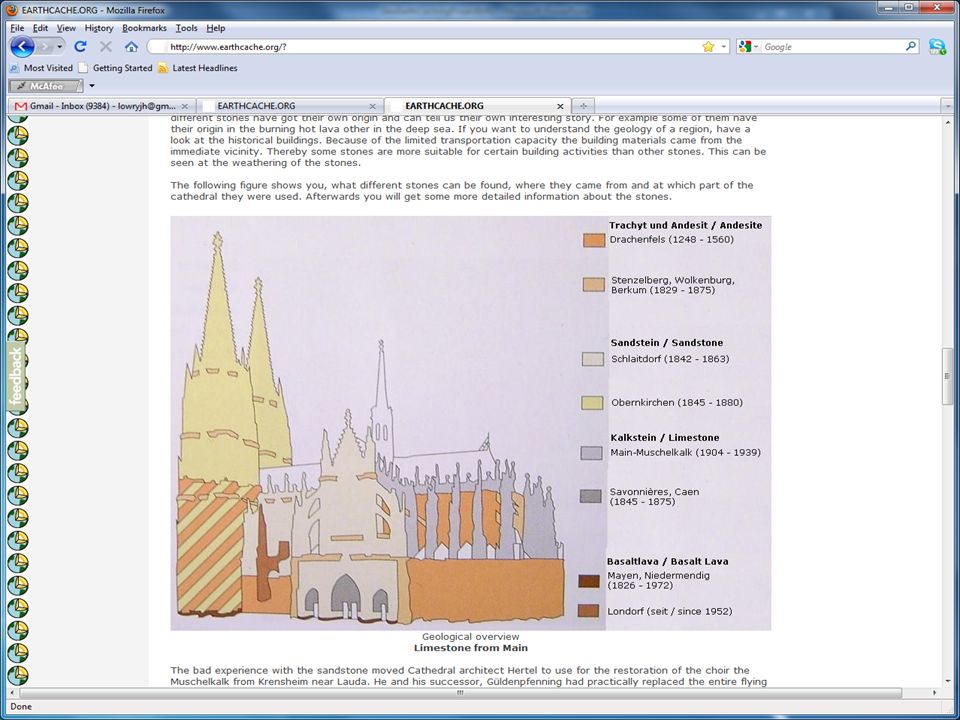Select the 'Geological overview' caption text
Viewport: 960px width, 720px height.
click(470, 637)
